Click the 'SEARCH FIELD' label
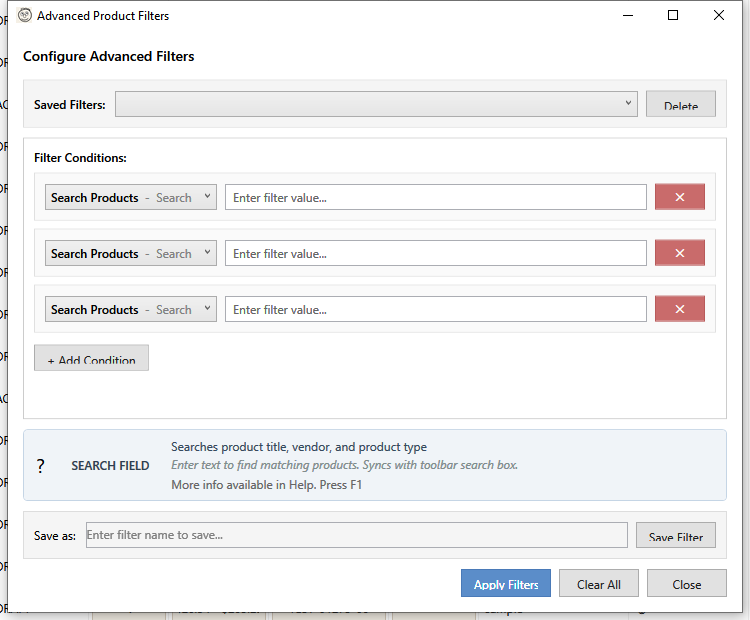 110,465
